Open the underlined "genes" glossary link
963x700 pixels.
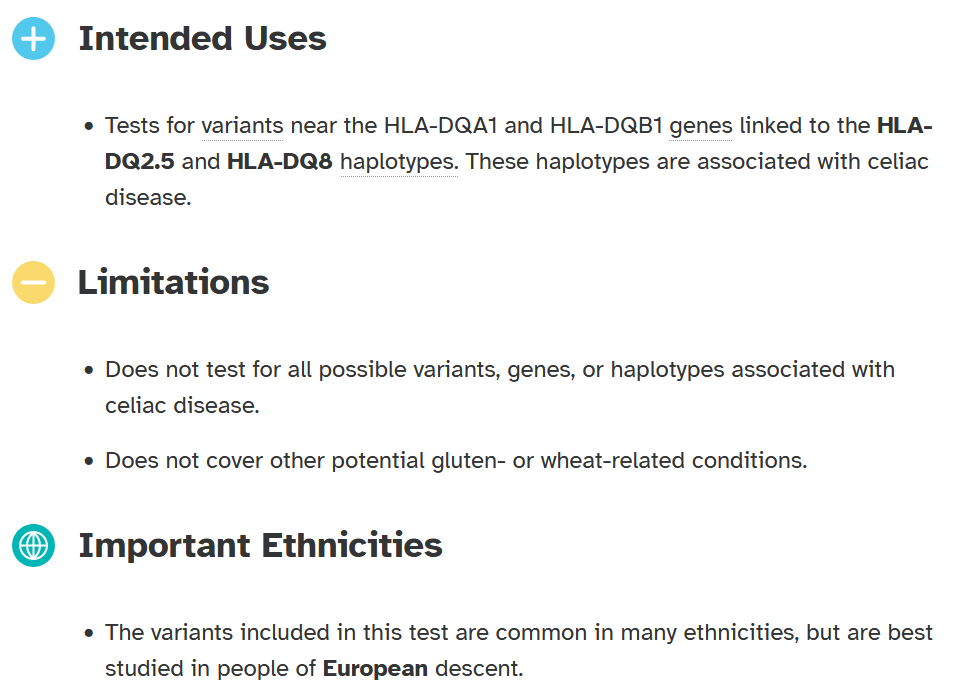coord(700,127)
